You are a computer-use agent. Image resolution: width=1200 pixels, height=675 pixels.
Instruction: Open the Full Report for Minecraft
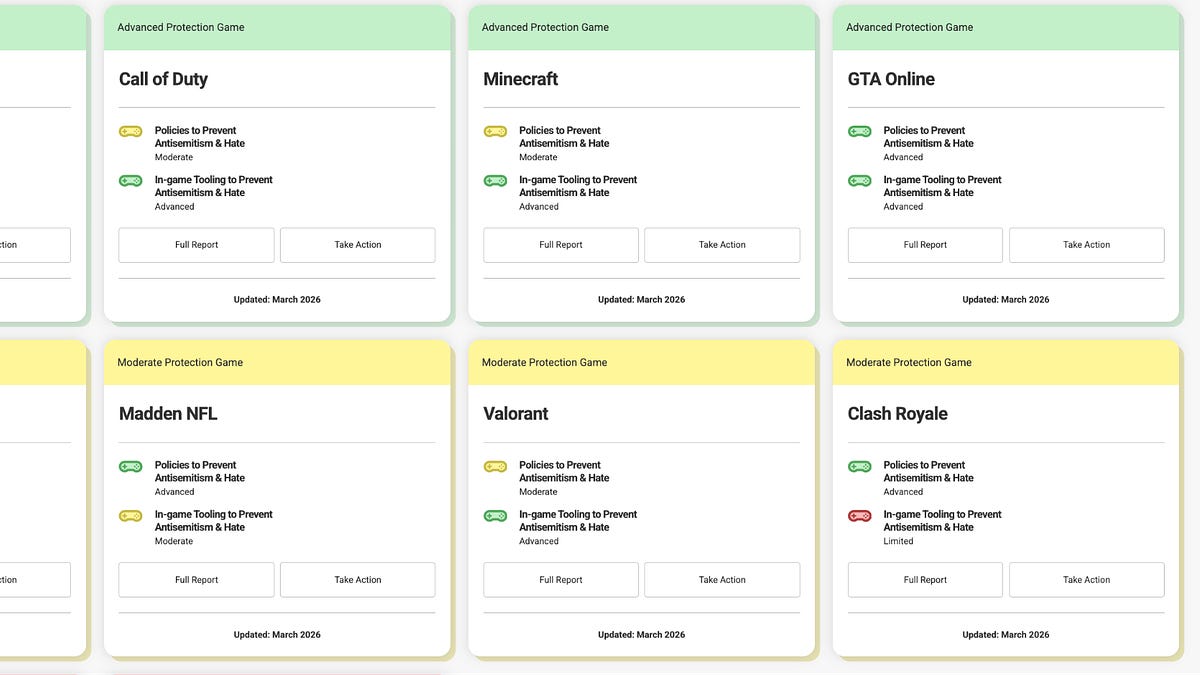pyautogui.click(x=561, y=245)
